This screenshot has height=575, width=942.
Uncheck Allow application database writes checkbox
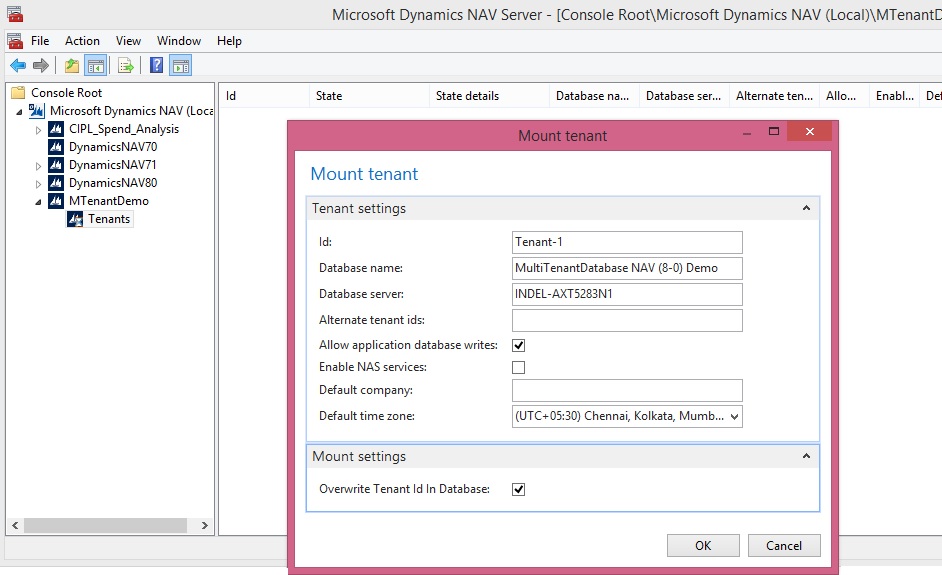[x=519, y=345]
